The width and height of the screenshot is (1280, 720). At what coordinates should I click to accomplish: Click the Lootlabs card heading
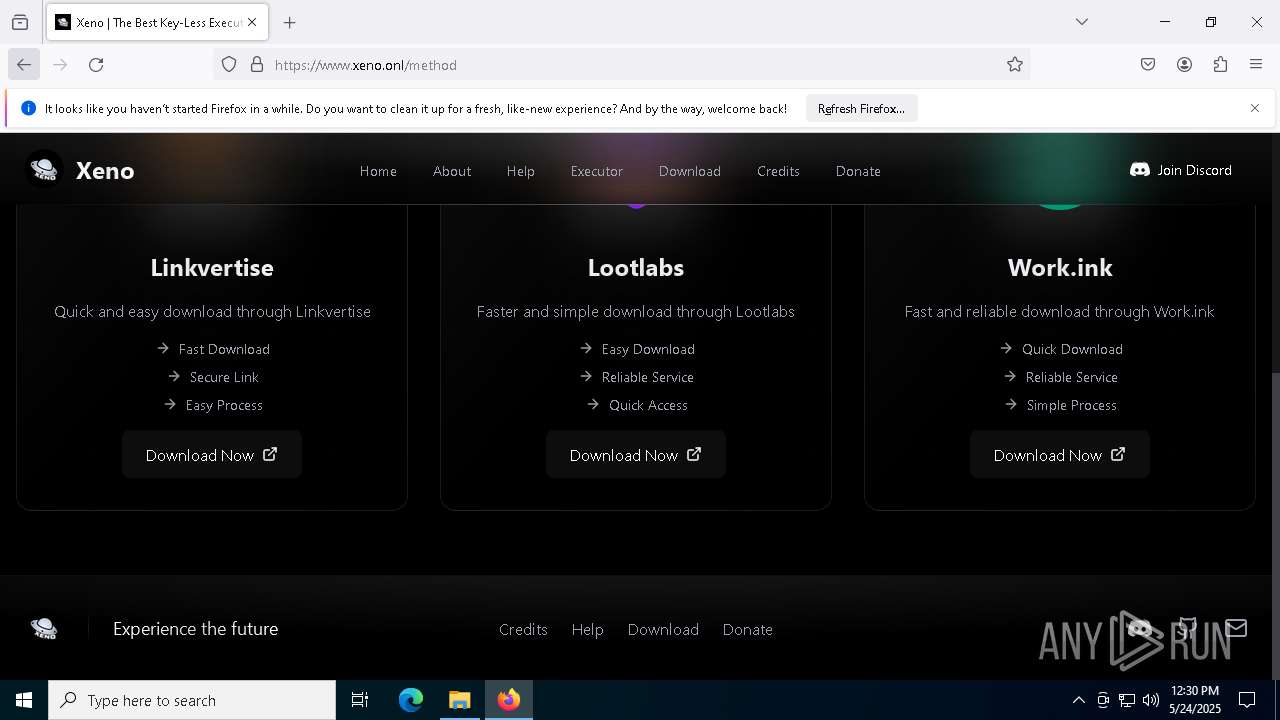pos(636,267)
